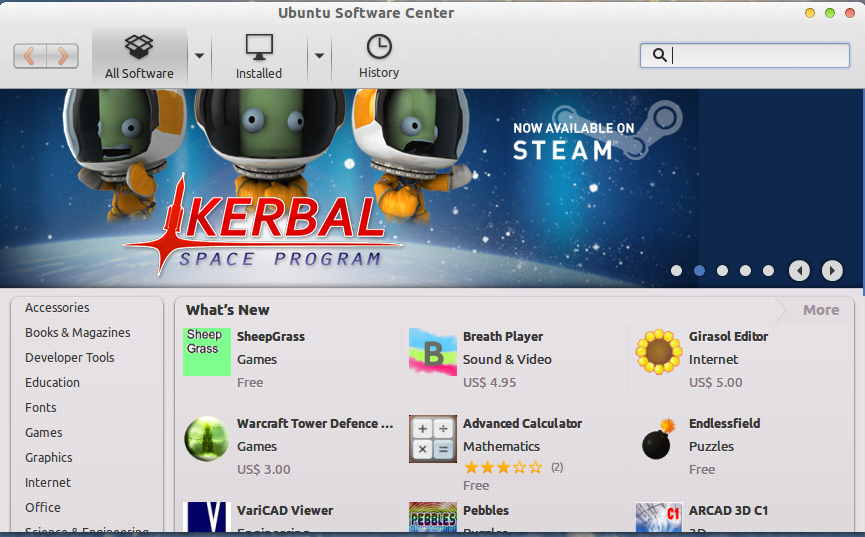Open the Games category in sidebar
Screen dimensions: 865x537
pos(44,433)
